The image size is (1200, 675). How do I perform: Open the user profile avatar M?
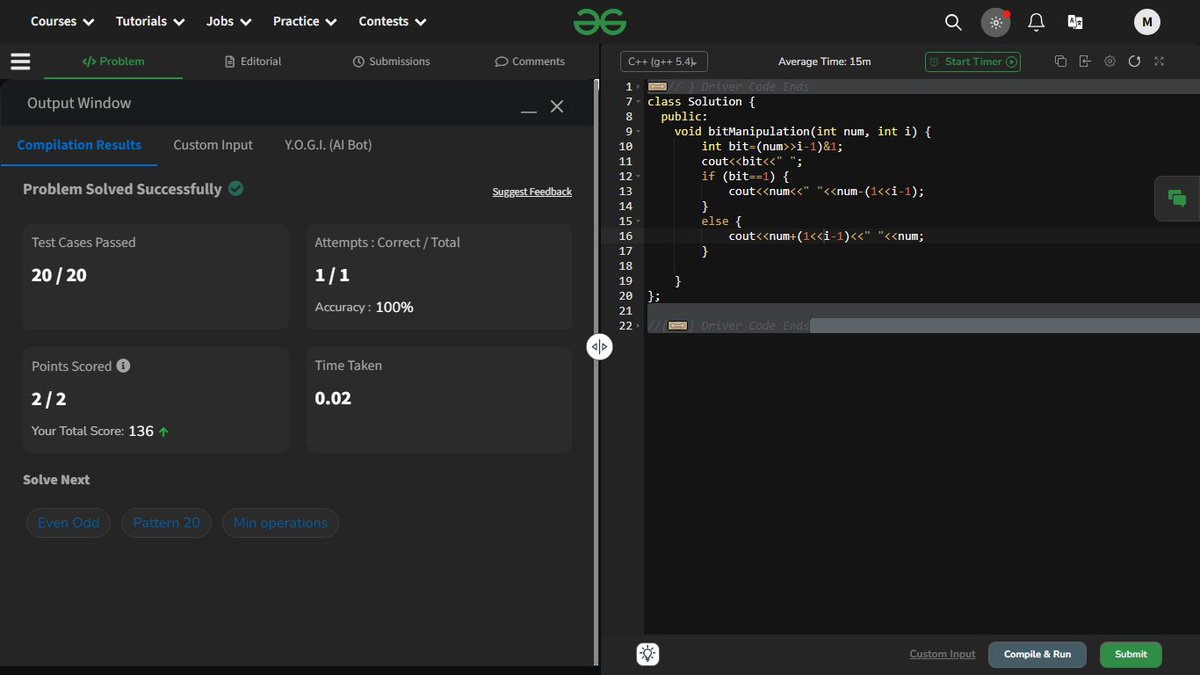tap(1147, 22)
